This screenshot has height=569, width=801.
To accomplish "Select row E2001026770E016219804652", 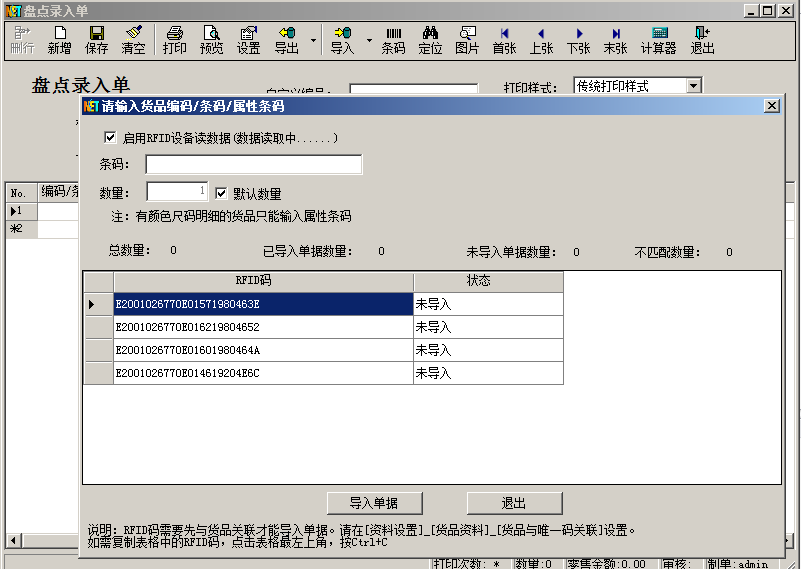I will point(264,327).
